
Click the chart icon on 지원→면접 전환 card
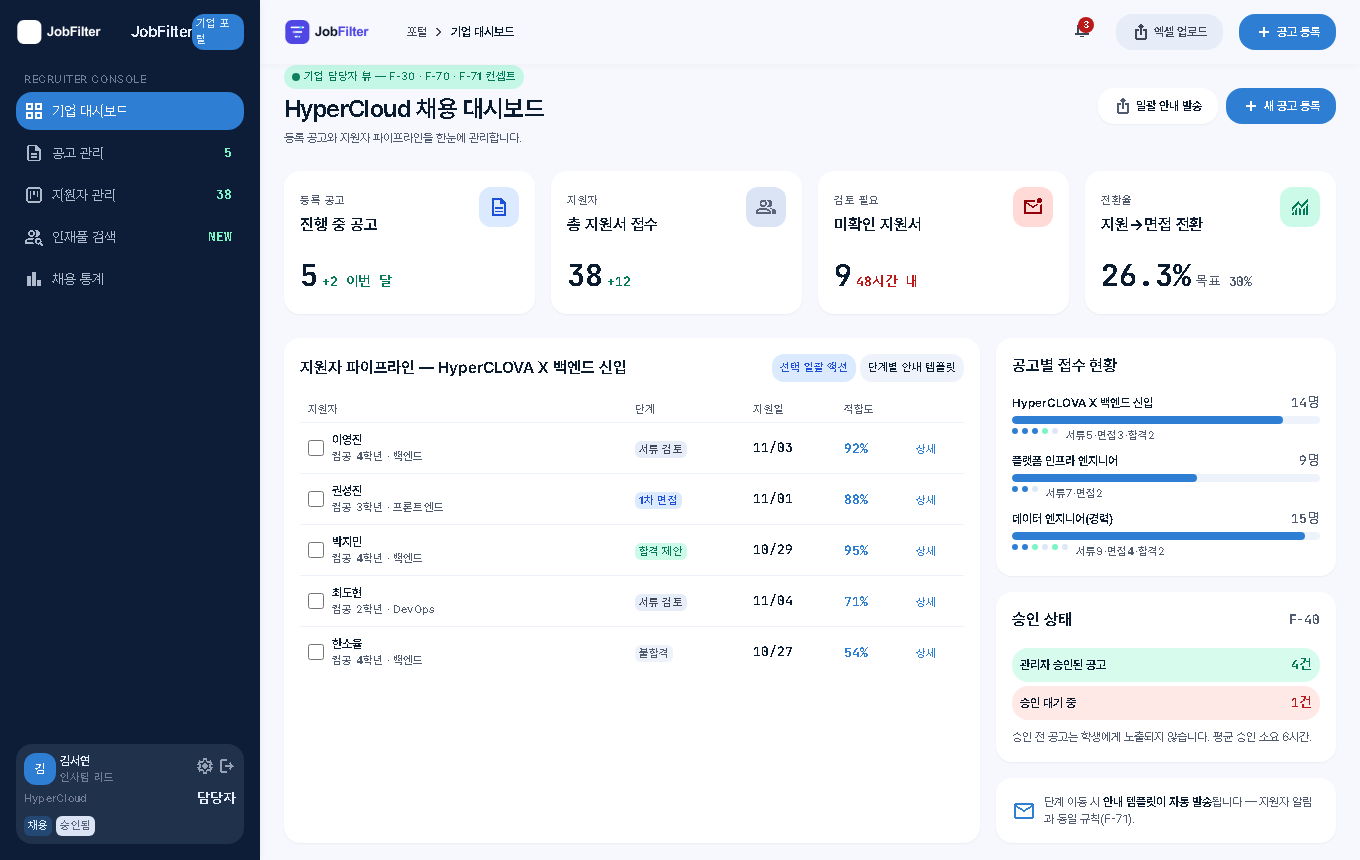click(x=1300, y=207)
